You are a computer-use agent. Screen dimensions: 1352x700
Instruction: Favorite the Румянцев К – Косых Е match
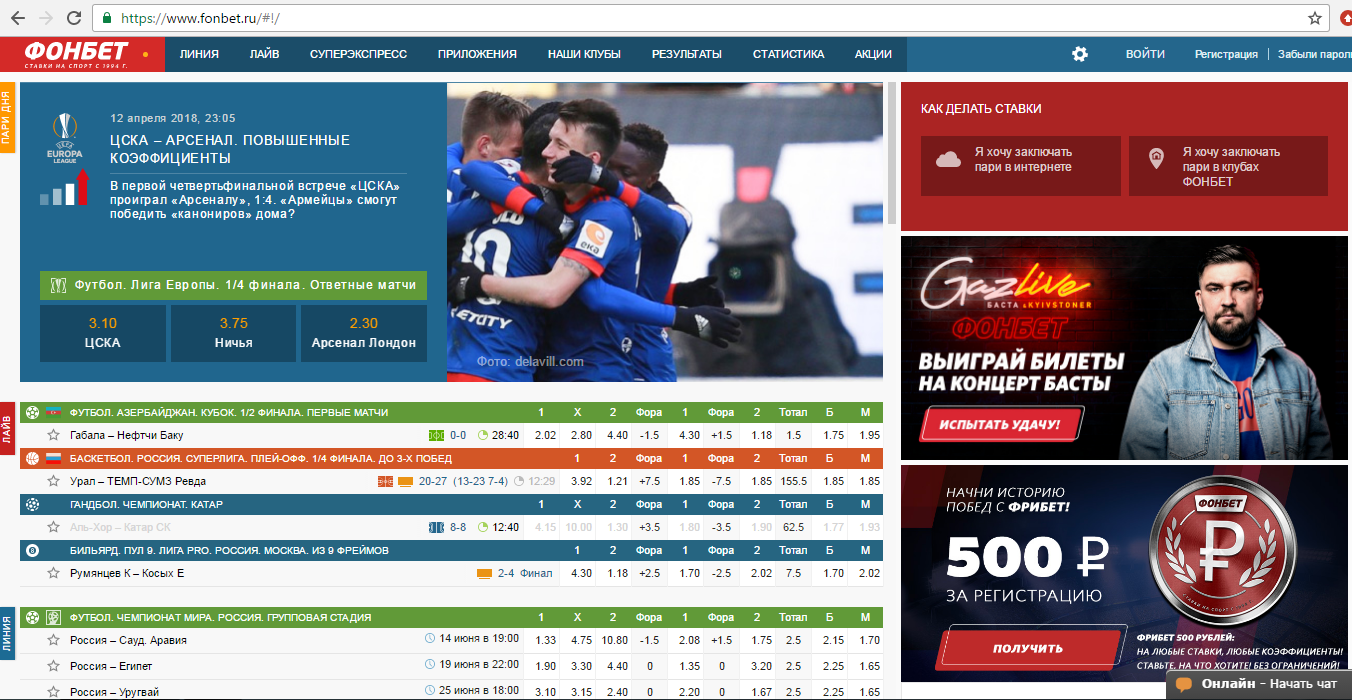(x=54, y=574)
